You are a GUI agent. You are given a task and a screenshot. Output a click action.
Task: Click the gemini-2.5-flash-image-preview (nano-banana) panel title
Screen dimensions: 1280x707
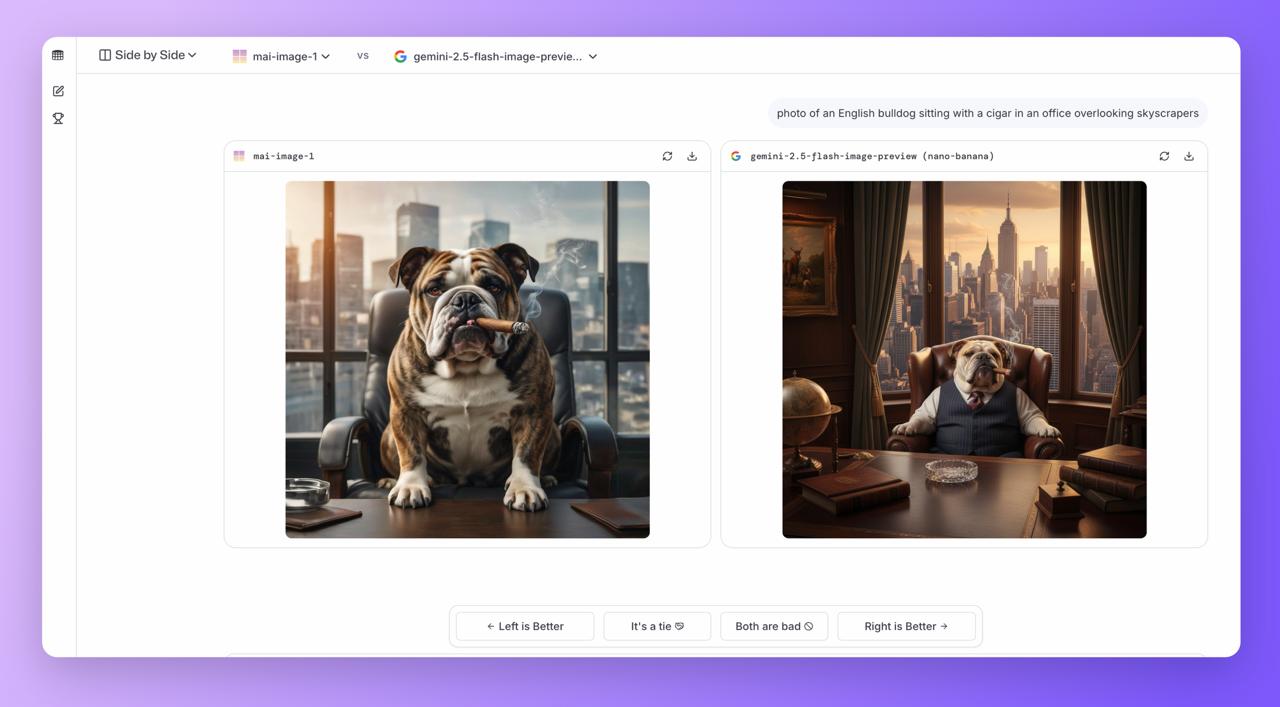872,156
